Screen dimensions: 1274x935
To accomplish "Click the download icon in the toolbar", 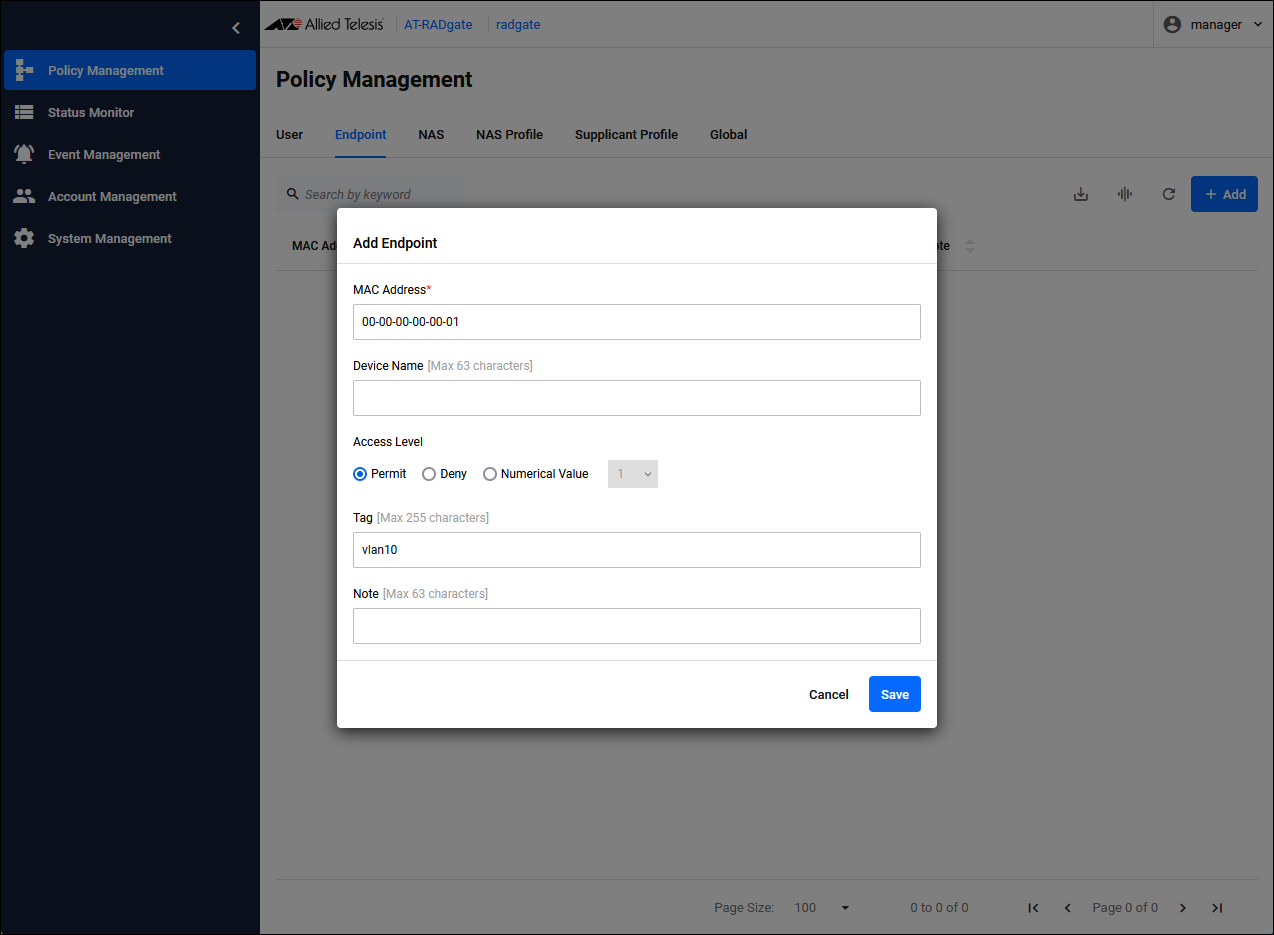I will [1080, 194].
